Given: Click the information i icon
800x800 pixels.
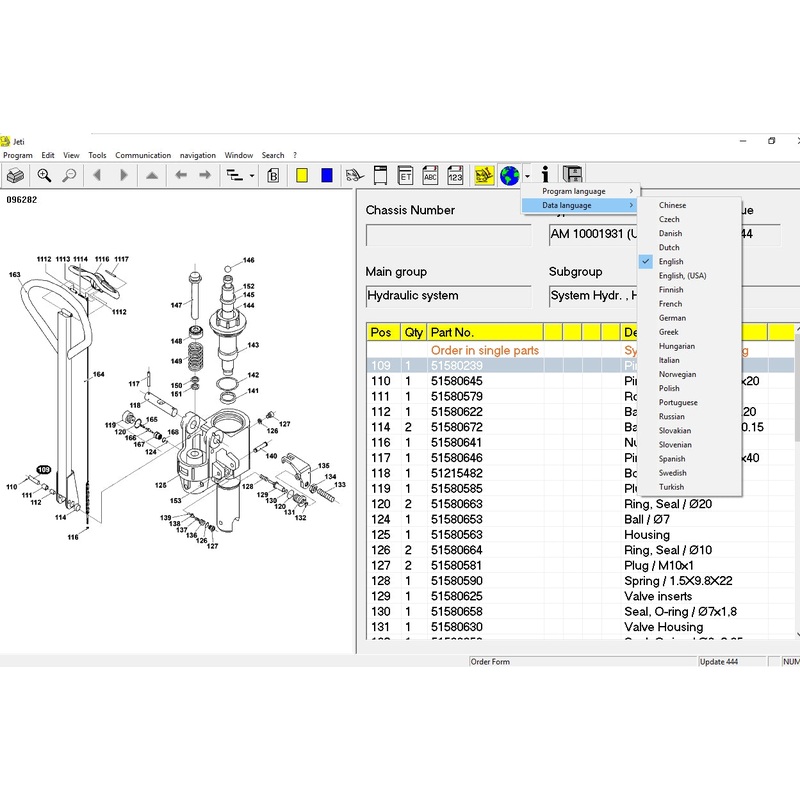Looking at the screenshot, I should pos(545,174).
